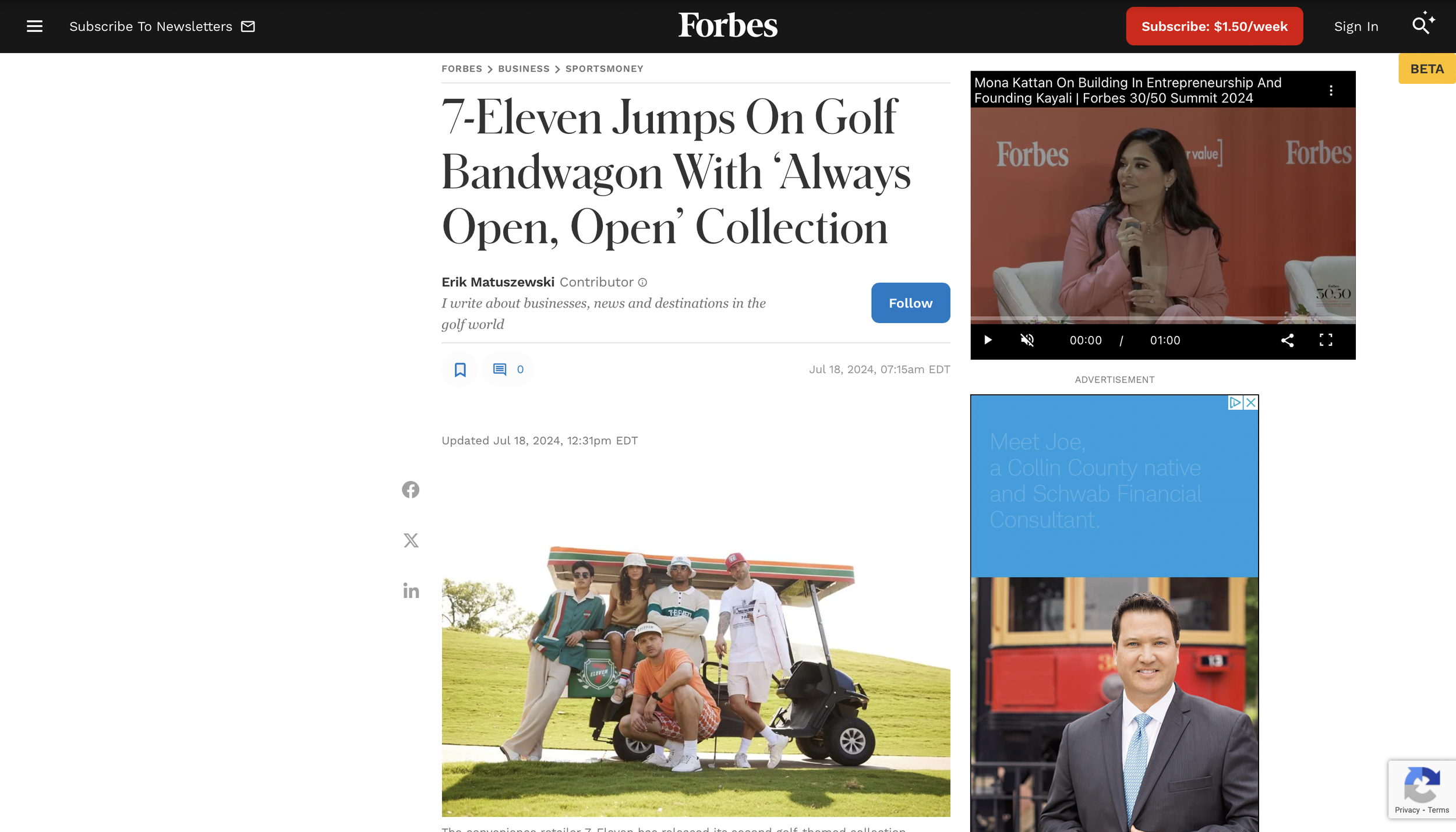Close the Schwab advertisement
This screenshot has height=832, width=1456.
pyautogui.click(x=1250, y=402)
